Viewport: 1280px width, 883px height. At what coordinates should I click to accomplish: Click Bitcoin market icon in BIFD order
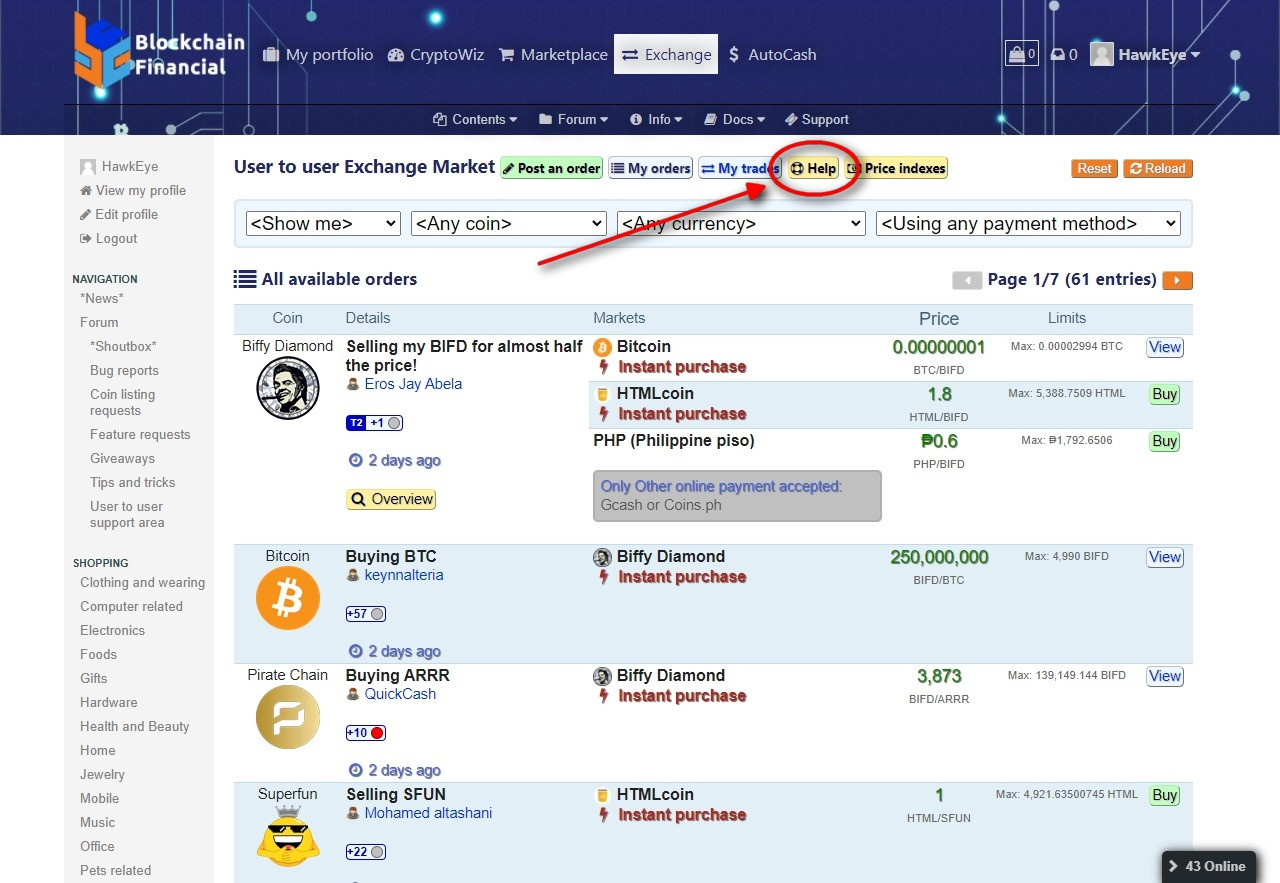point(602,347)
